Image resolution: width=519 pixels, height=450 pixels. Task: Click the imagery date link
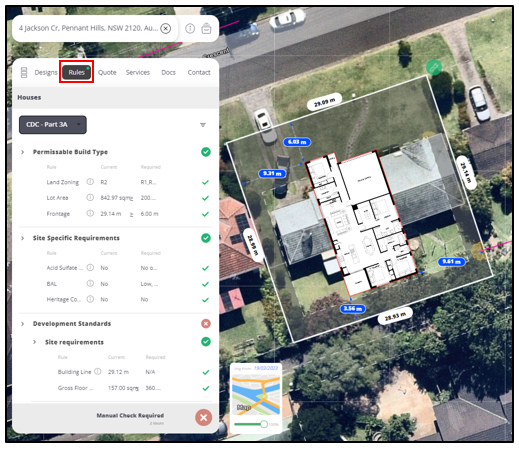[266, 368]
